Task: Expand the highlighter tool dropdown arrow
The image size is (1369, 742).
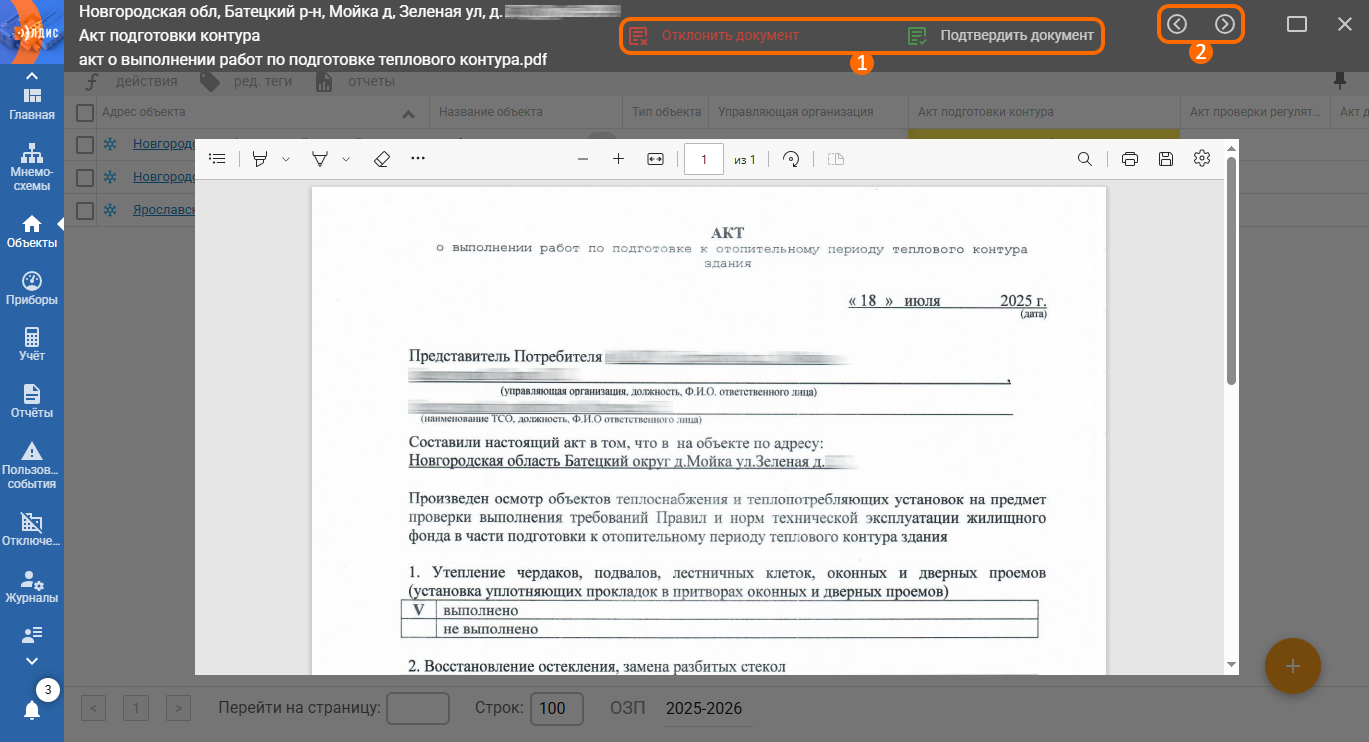Action: 286,159
